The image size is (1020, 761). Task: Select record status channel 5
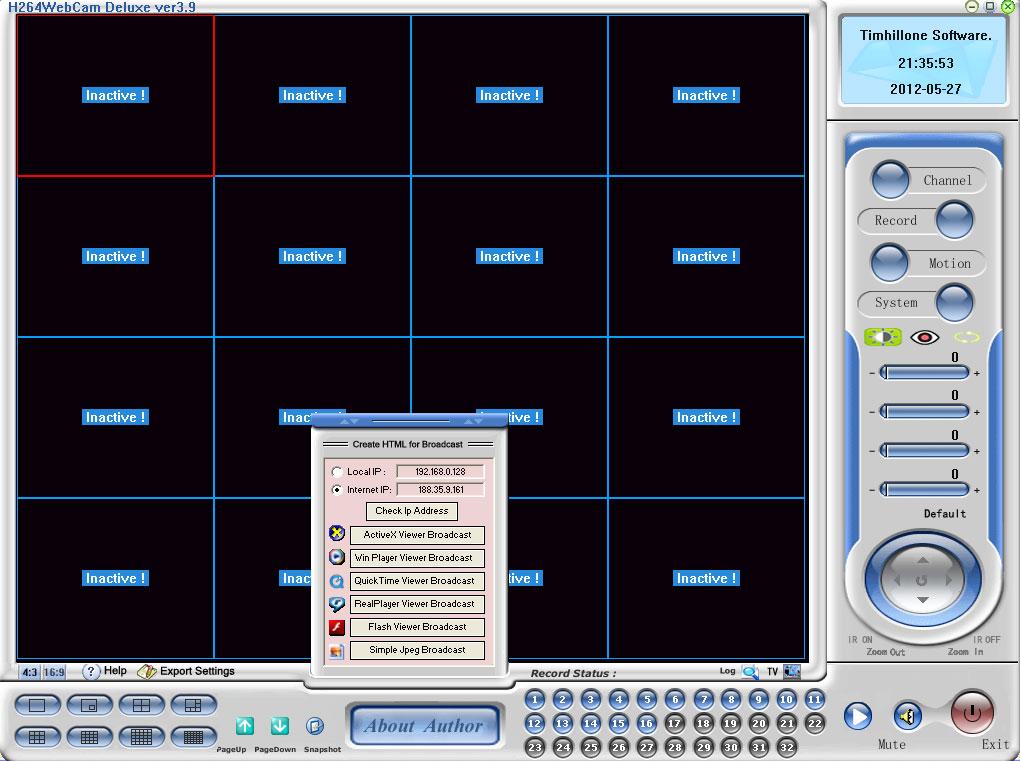click(647, 700)
